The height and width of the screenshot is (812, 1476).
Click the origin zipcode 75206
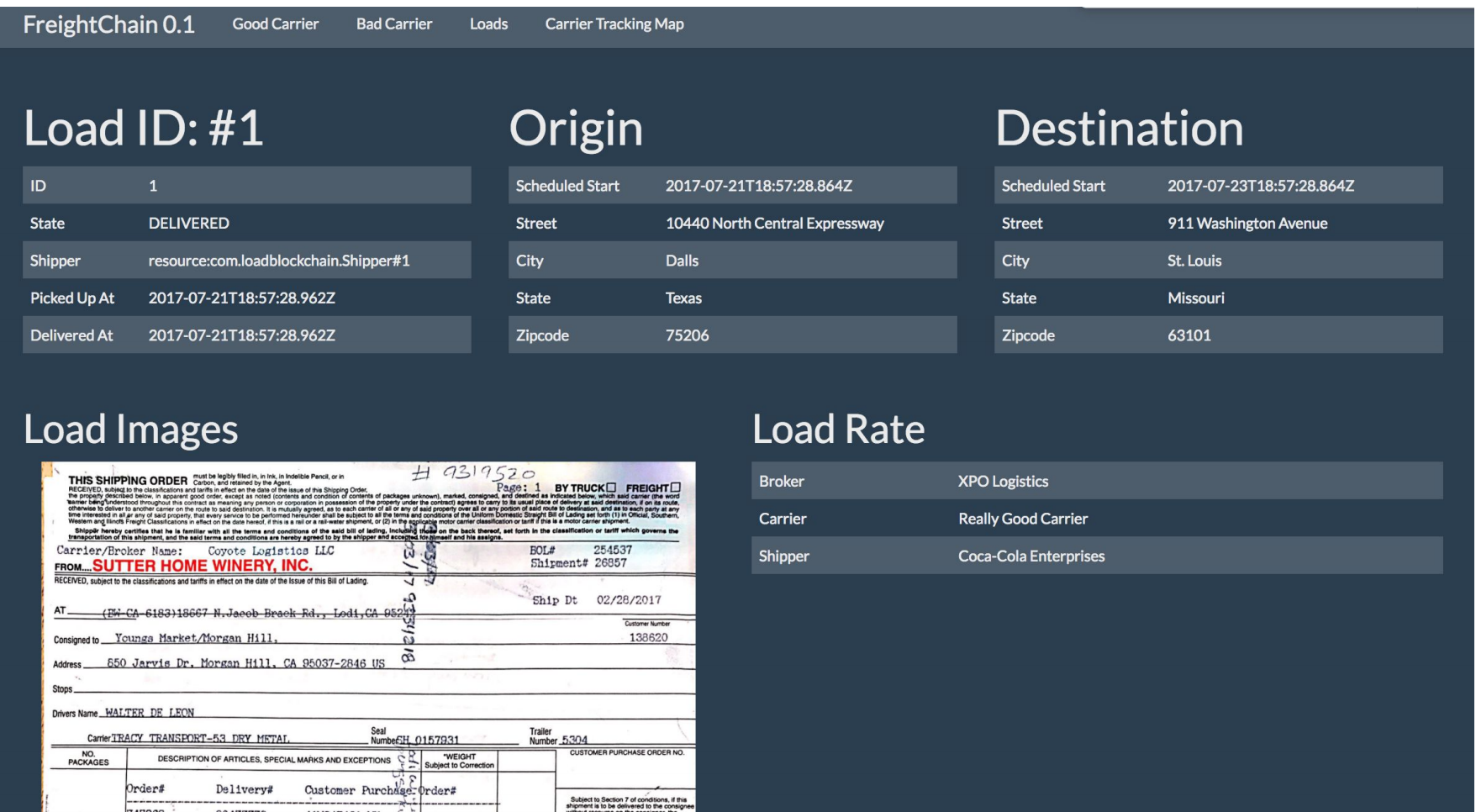(688, 335)
